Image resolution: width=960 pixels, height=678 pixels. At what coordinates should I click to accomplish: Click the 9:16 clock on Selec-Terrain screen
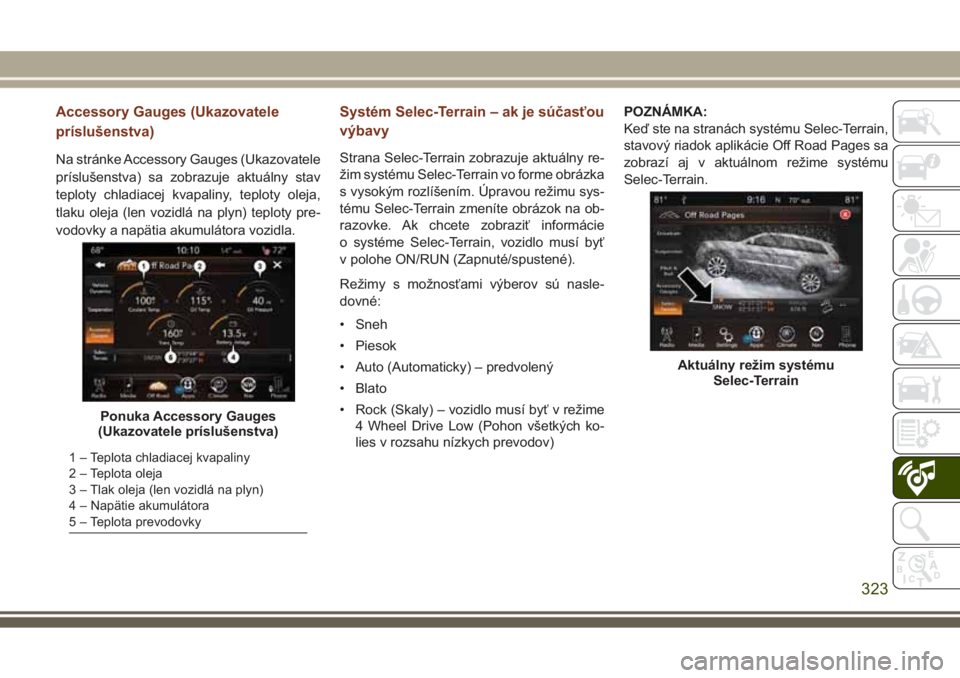pyautogui.click(x=756, y=200)
